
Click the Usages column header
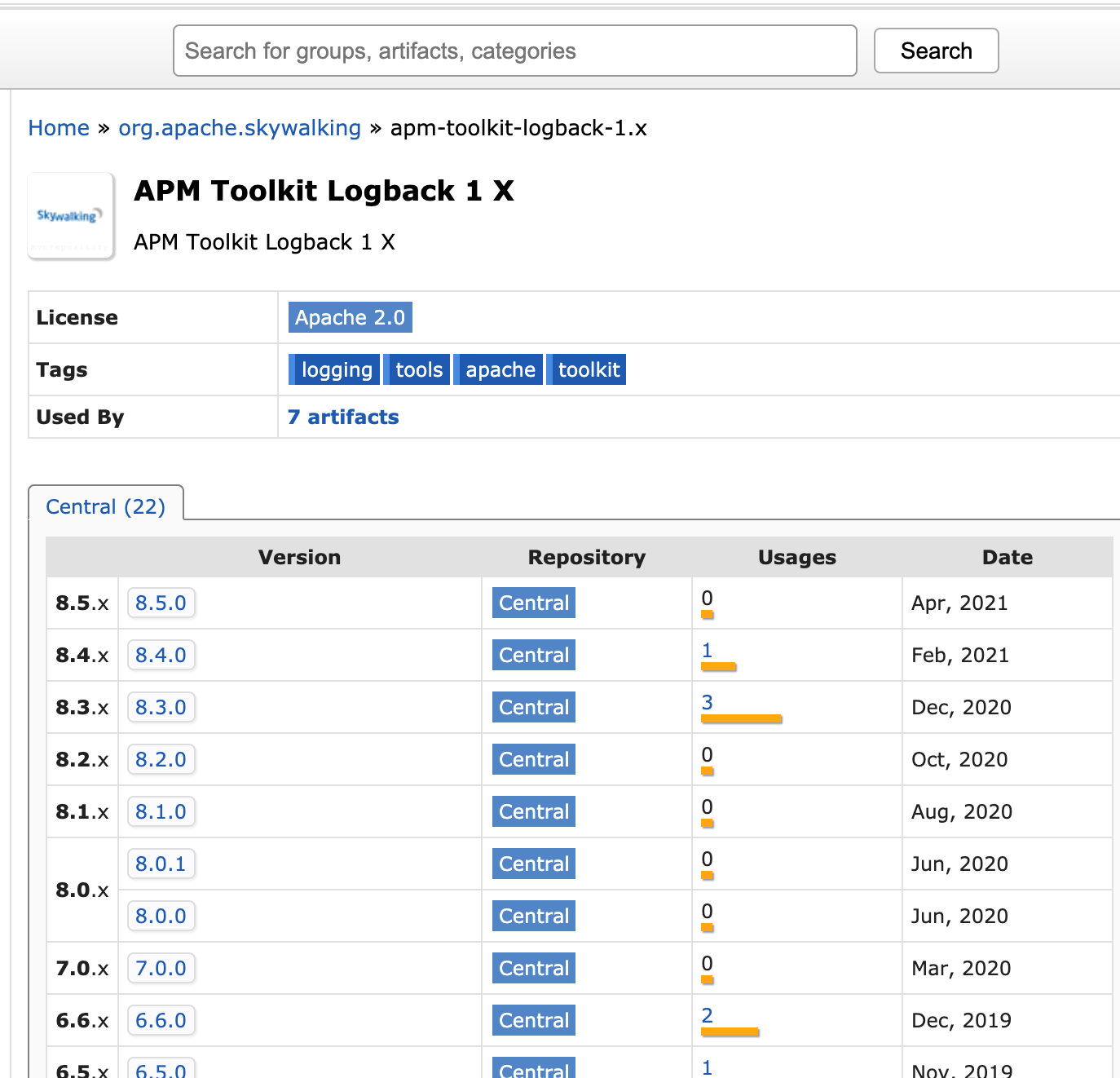[x=797, y=557]
